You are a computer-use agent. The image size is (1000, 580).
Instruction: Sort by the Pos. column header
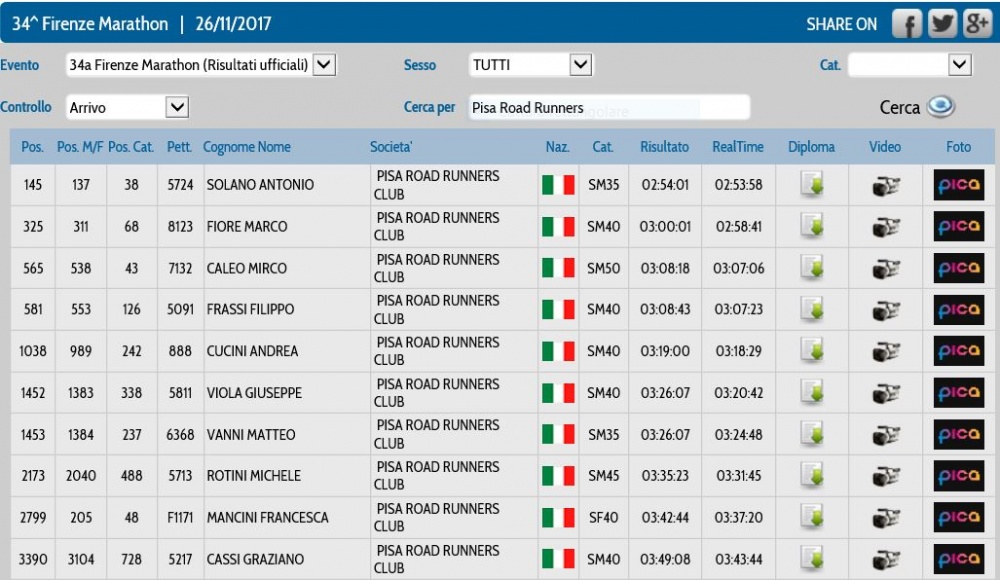pyautogui.click(x=33, y=147)
